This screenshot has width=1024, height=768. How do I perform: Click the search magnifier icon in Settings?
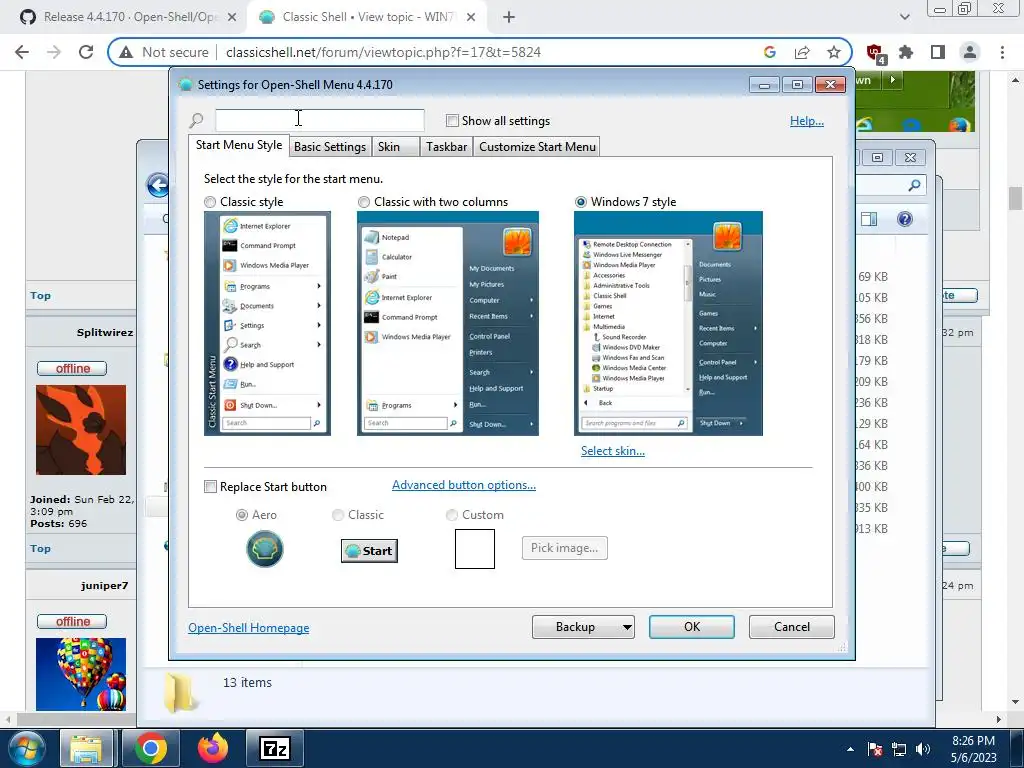[x=197, y=120]
